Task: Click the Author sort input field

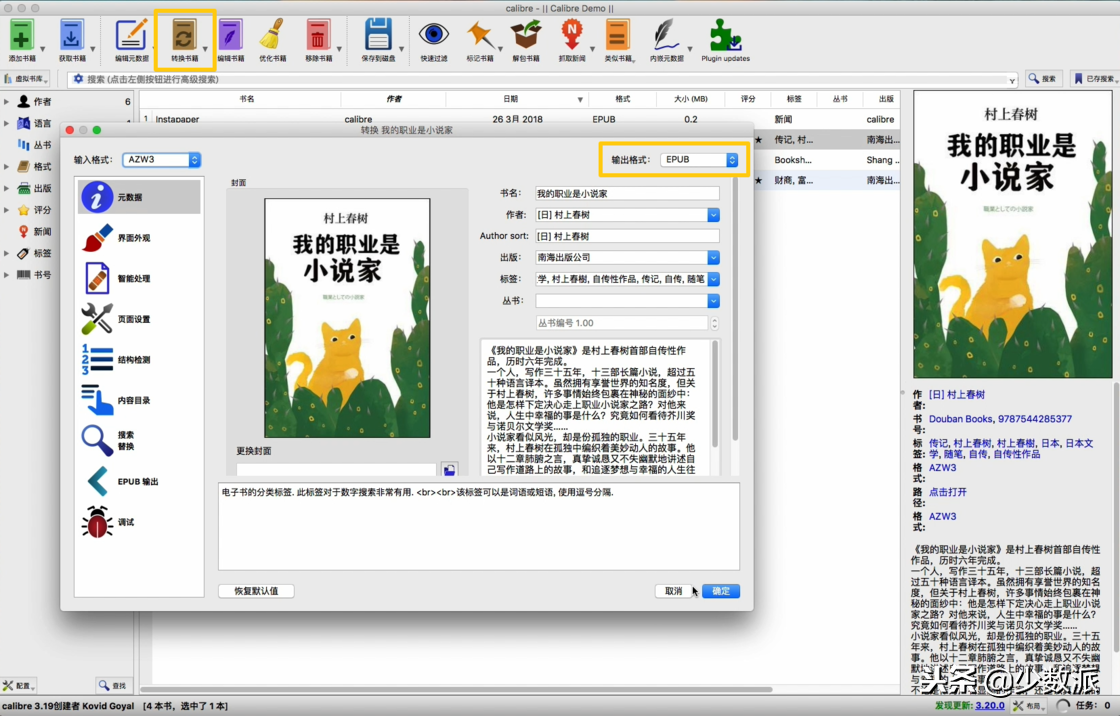Action: point(627,236)
